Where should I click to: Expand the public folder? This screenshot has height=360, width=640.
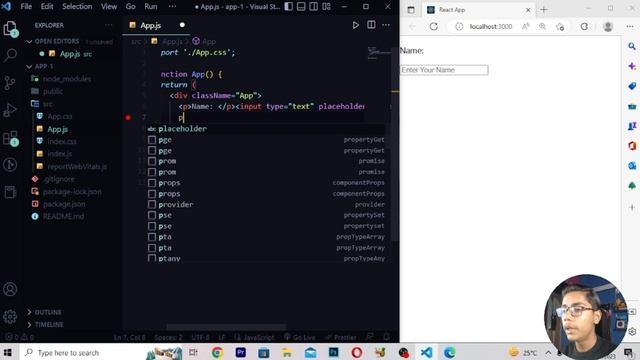pos(53,91)
